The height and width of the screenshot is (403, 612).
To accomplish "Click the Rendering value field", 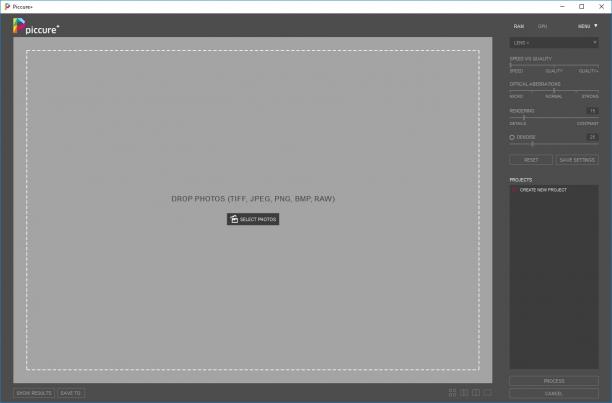I will (x=592, y=111).
